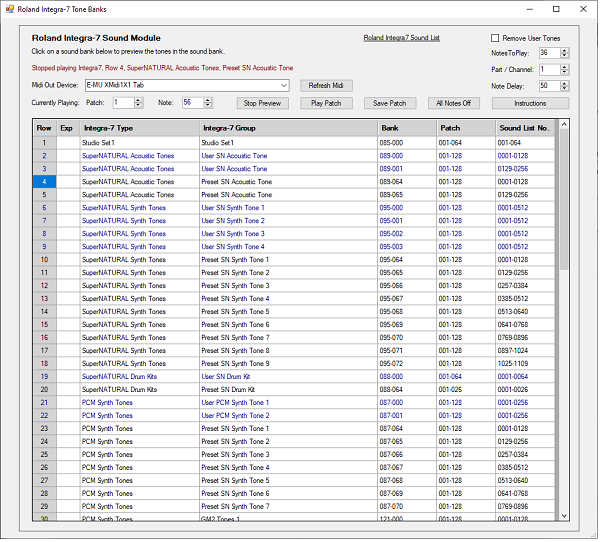Click the Preset SN Drum Kit cell
600x542 pixels.
289,390
